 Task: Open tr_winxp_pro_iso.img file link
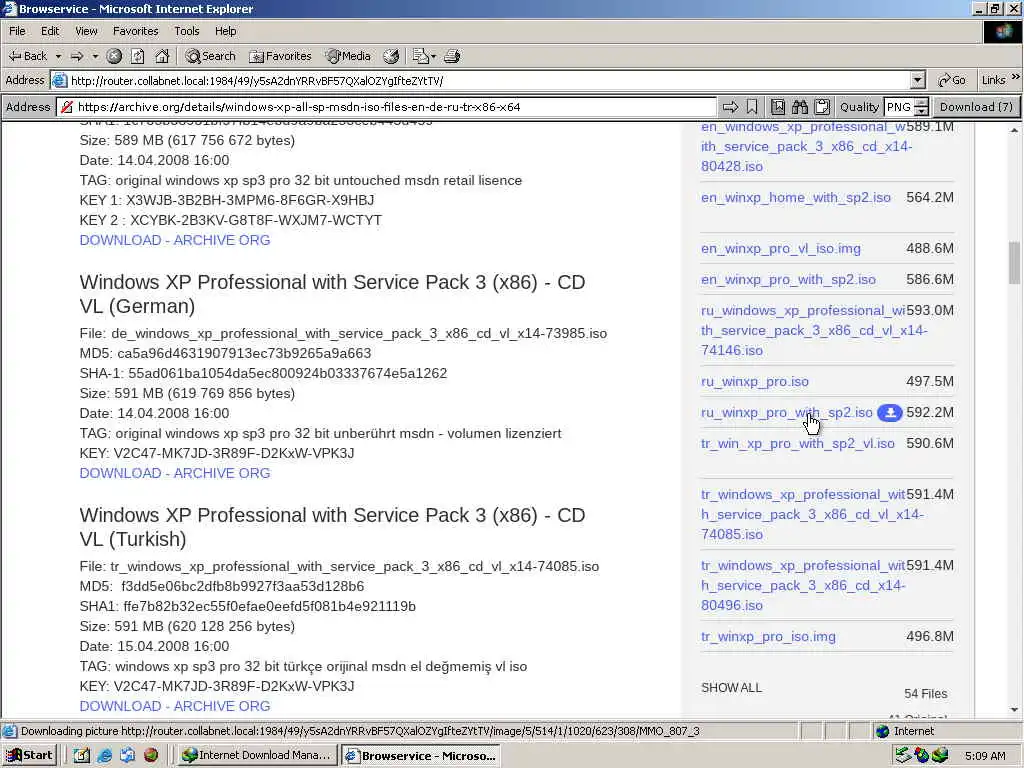[x=769, y=637]
